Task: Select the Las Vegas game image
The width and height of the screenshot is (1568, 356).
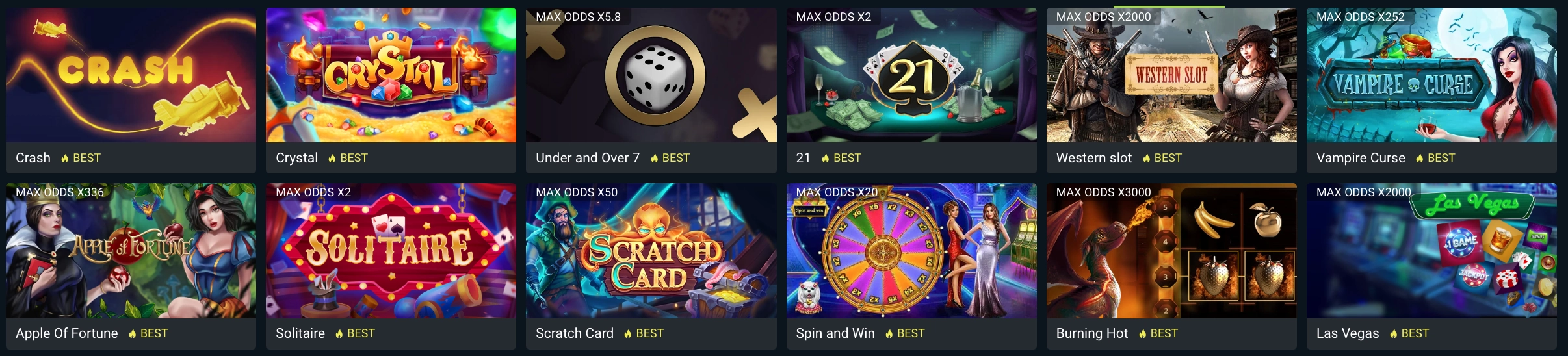Action: pyautogui.click(x=1431, y=251)
